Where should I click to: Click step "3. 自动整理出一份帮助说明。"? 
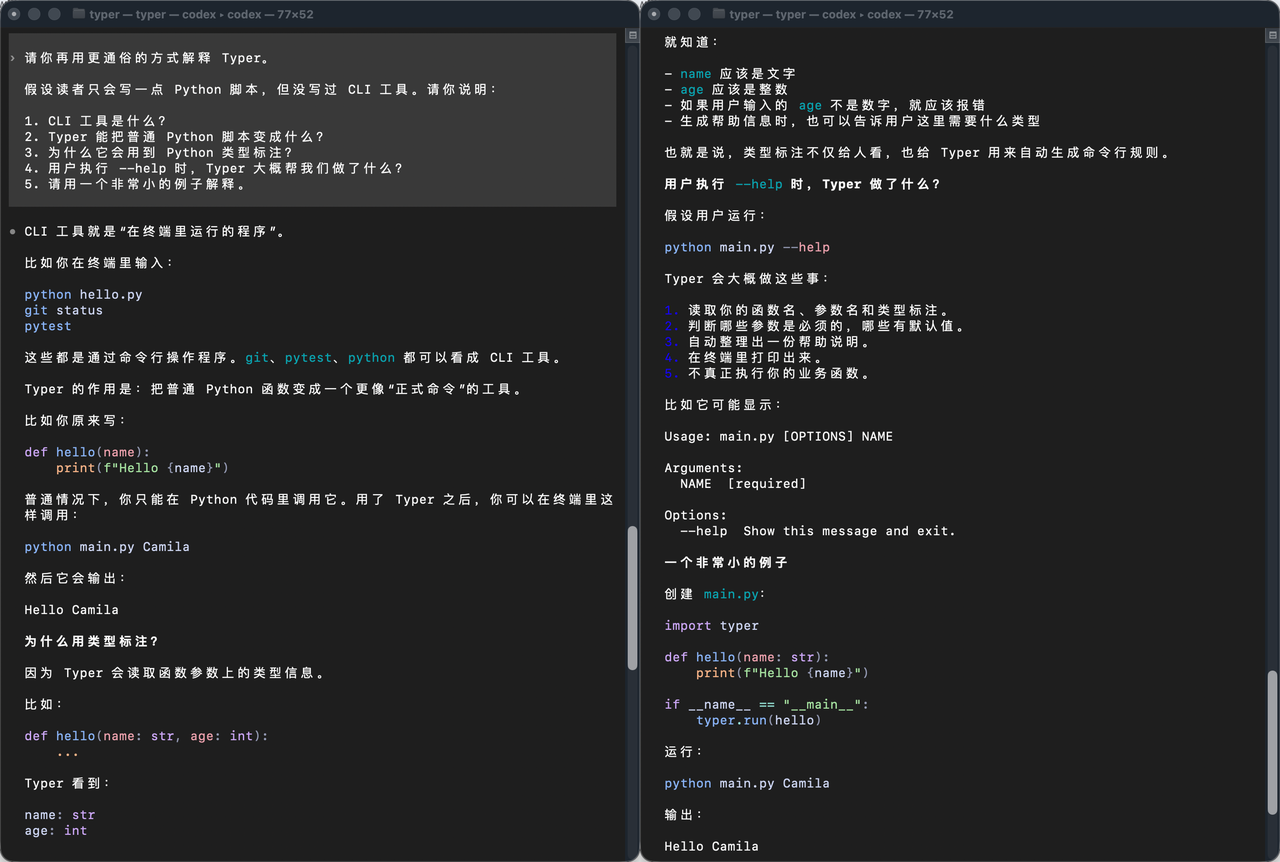(767, 342)
